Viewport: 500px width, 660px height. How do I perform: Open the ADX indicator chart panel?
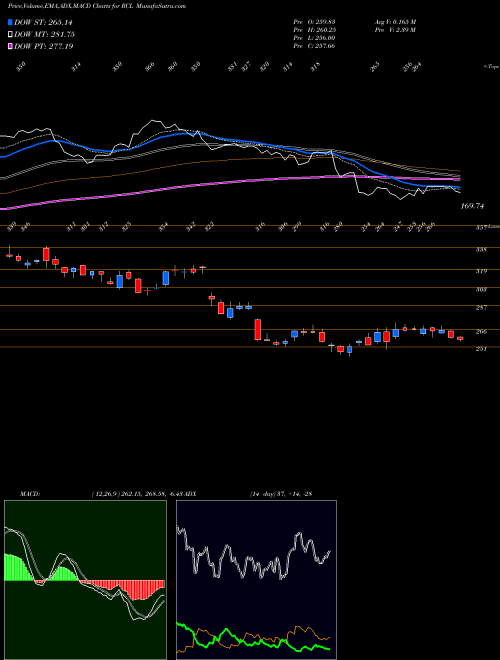point(256,580)
